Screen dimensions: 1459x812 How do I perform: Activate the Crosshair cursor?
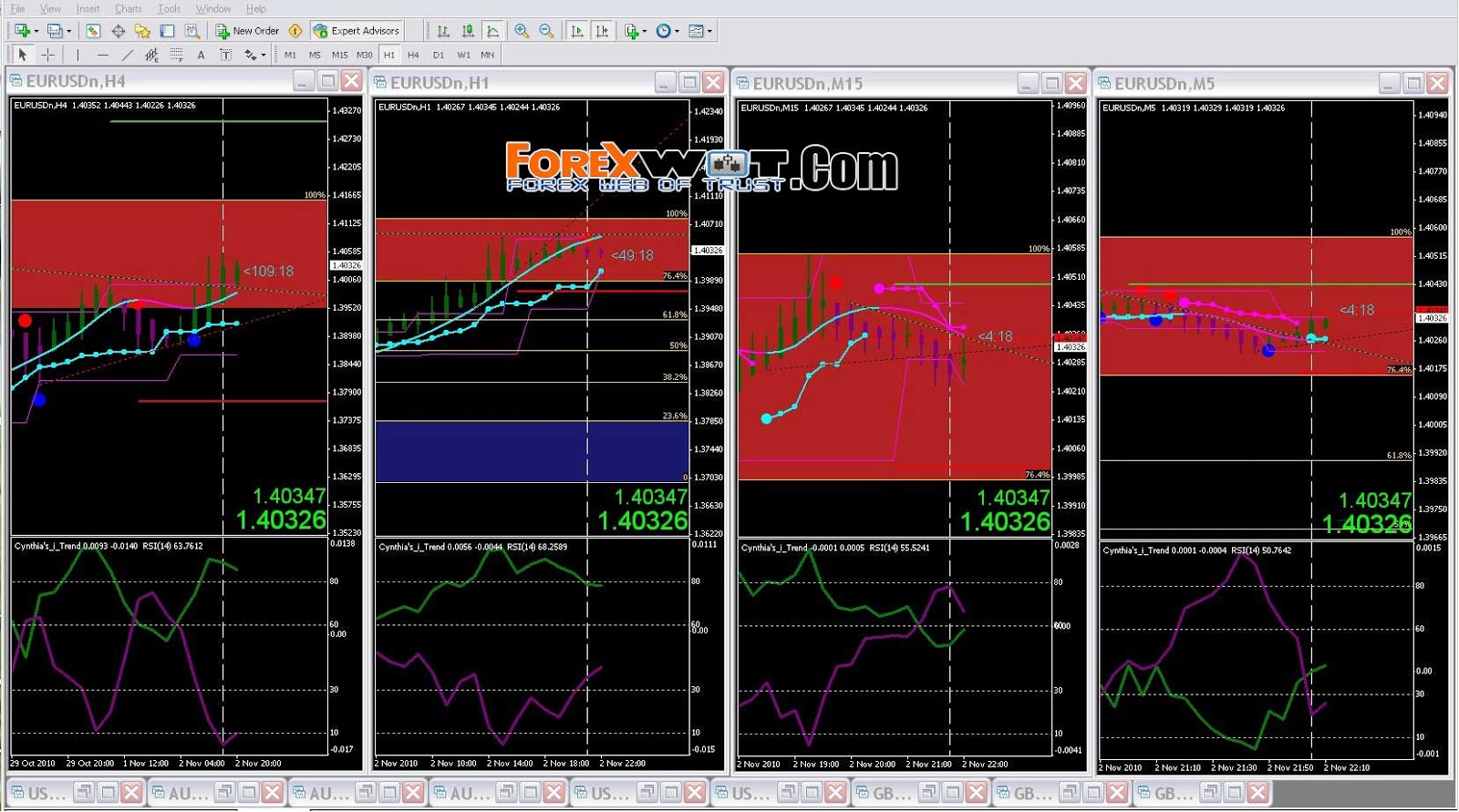click(47, 55)
